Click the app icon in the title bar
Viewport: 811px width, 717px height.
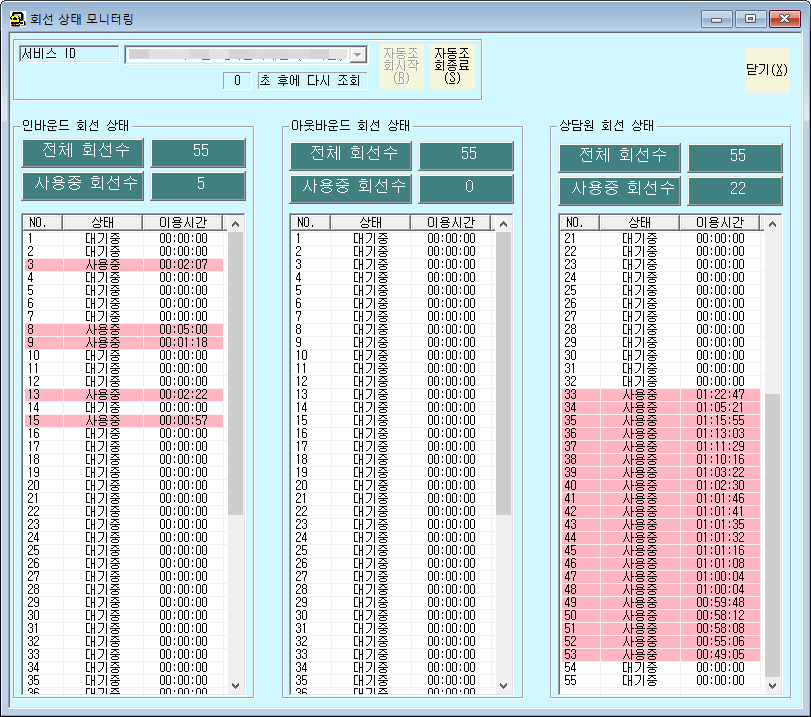pos(17,19)
